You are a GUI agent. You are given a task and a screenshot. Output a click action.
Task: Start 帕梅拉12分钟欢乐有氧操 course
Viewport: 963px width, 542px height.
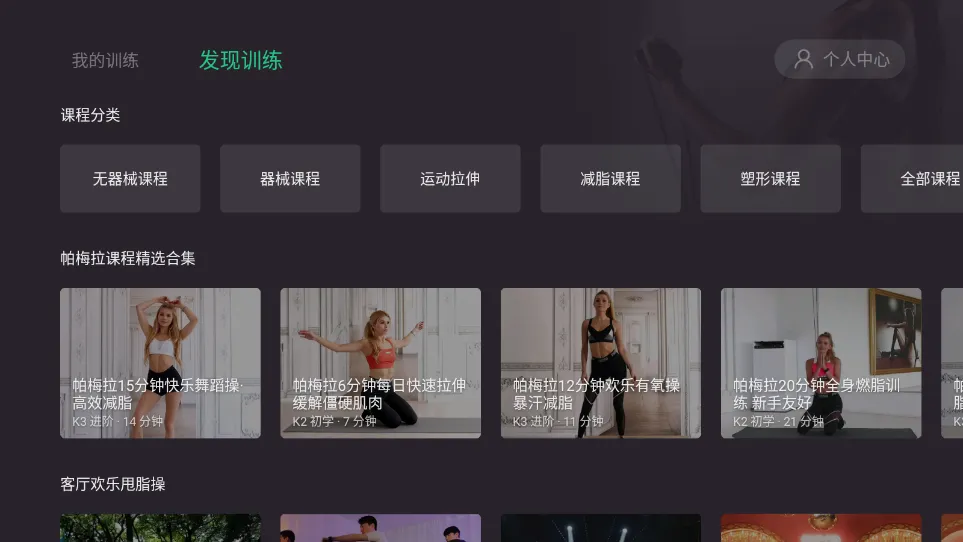601,363
